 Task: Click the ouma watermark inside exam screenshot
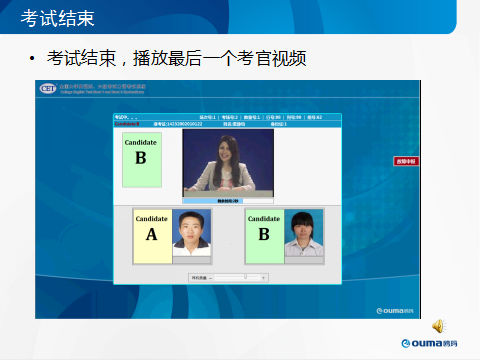(395, 311)
